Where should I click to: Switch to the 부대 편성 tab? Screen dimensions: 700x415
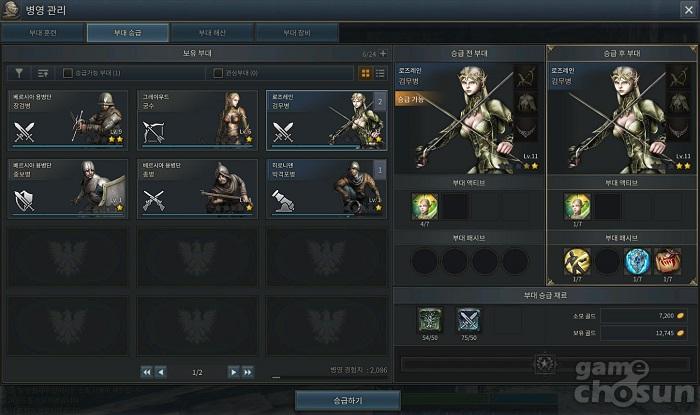pos(43,33)
